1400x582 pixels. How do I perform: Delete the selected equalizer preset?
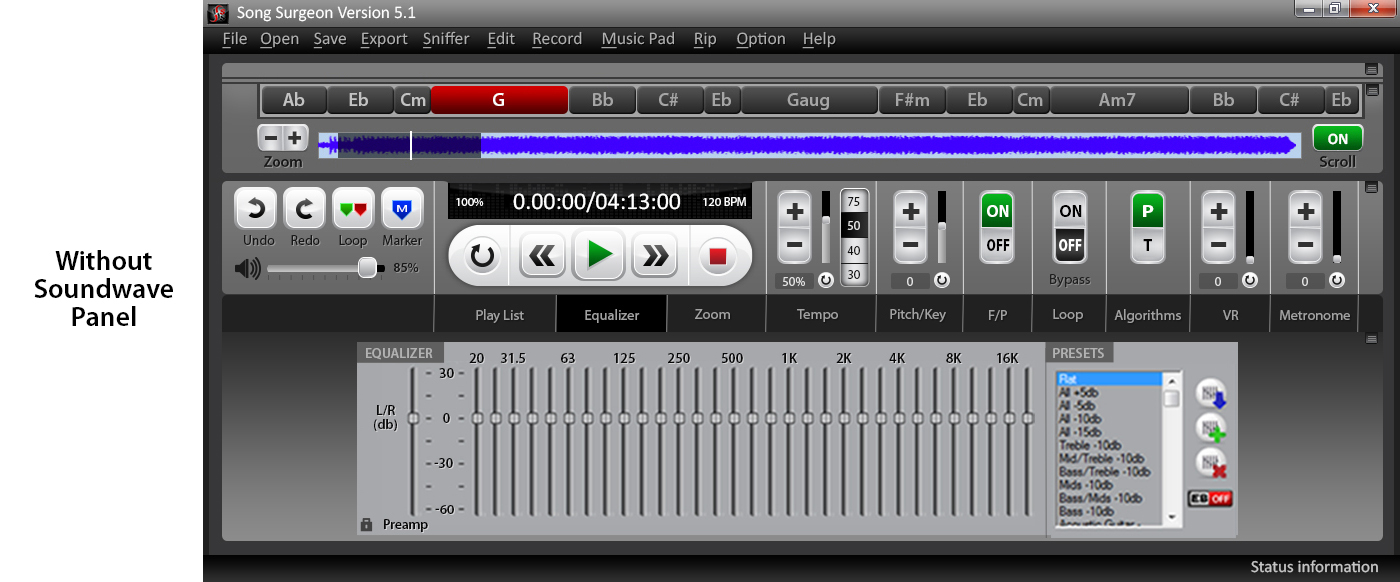point(1211,463)
